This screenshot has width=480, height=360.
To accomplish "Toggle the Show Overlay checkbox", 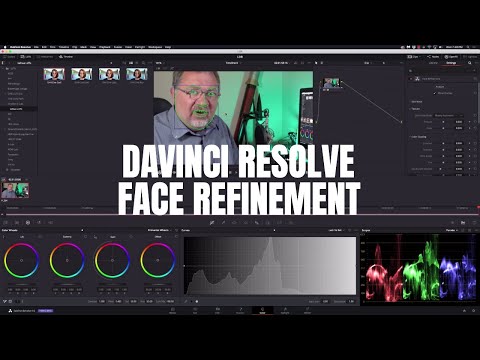I will [435, 93].
